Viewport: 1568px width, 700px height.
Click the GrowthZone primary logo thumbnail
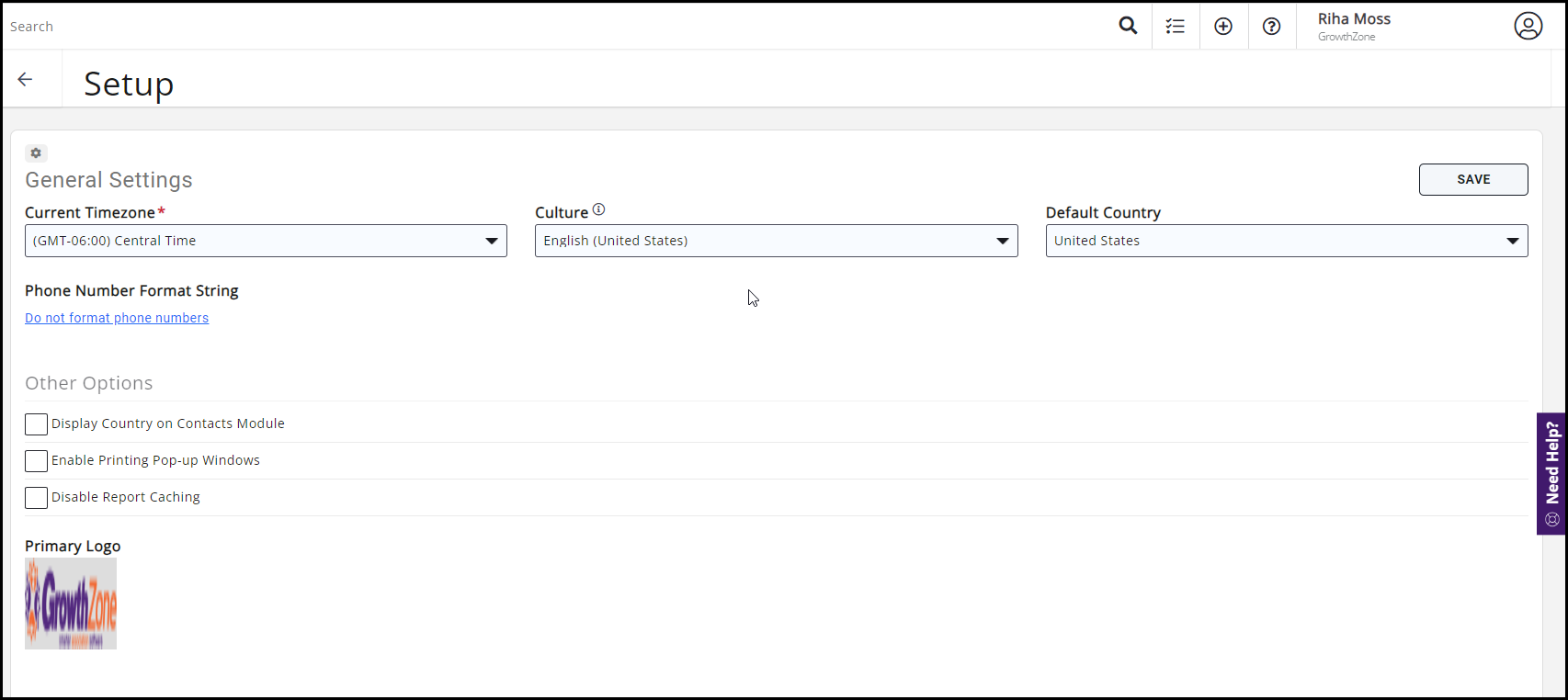tap(71, 604)
